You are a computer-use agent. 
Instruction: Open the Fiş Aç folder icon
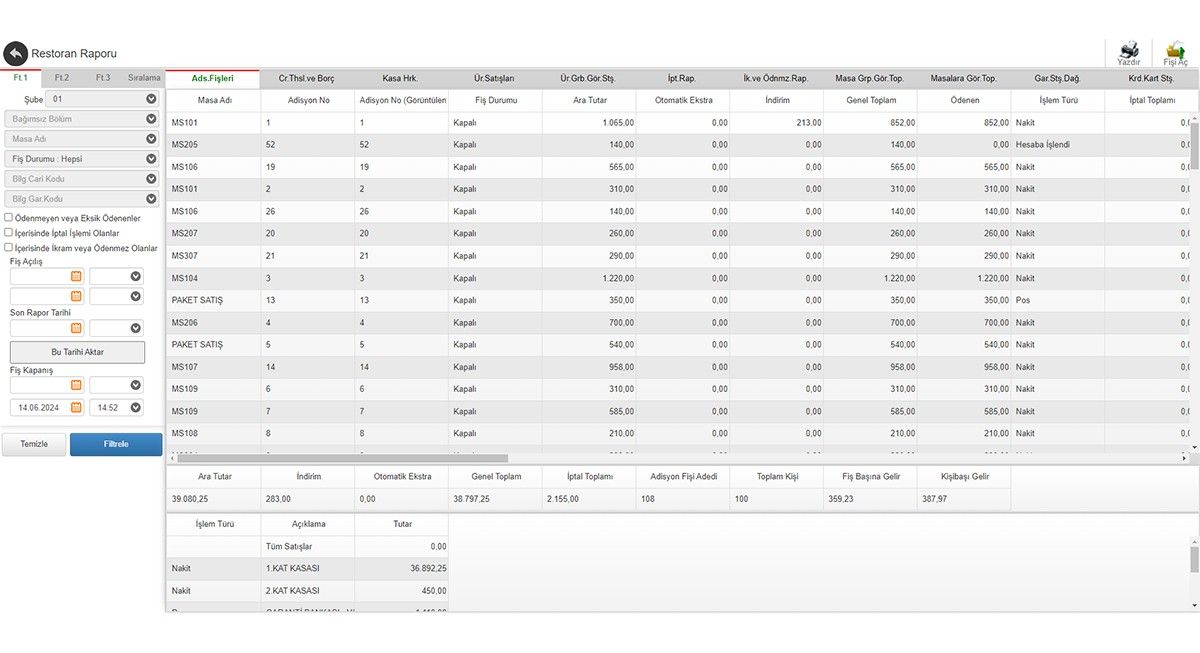pos(1175,50)
